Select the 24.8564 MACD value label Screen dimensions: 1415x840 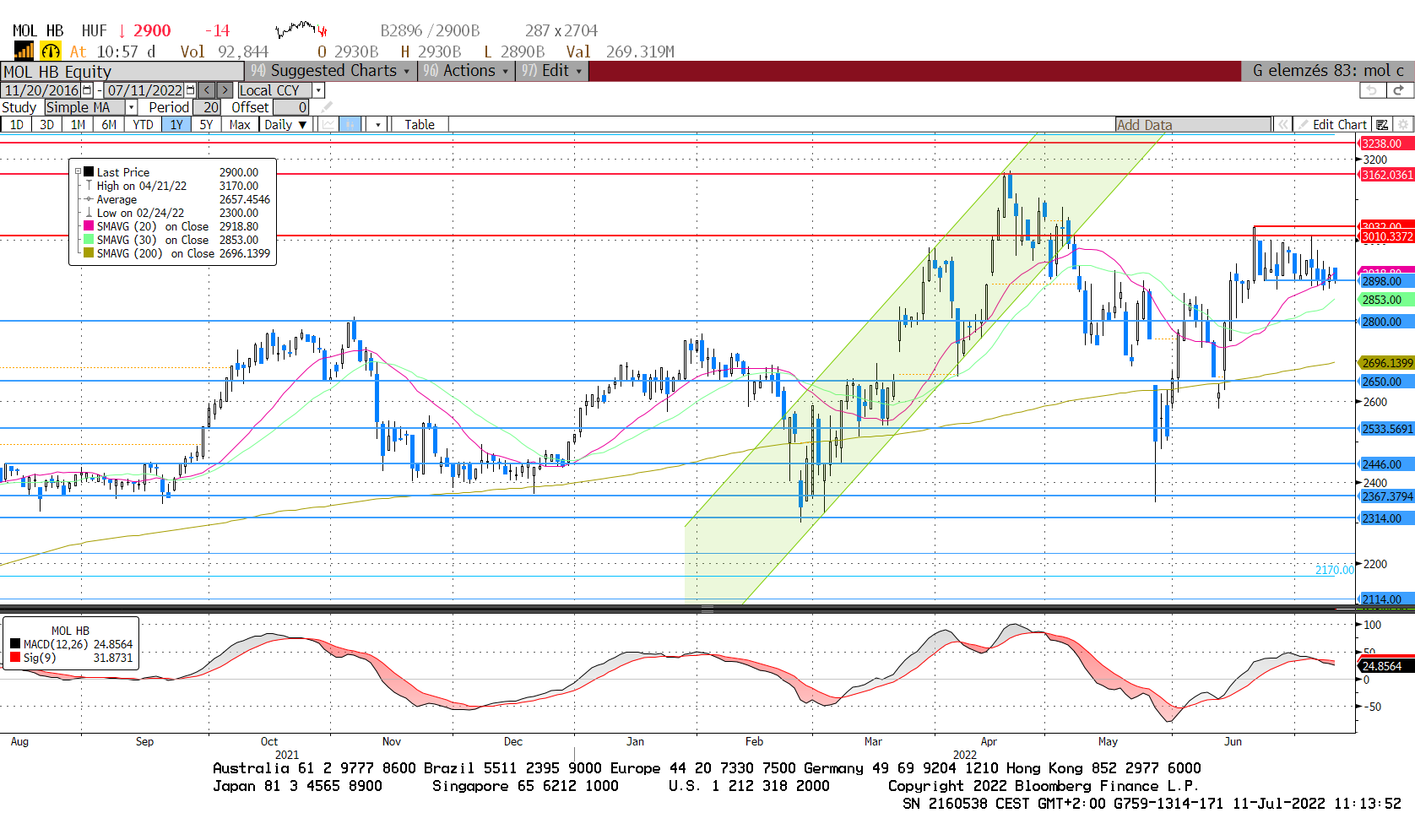[1386, 666]
